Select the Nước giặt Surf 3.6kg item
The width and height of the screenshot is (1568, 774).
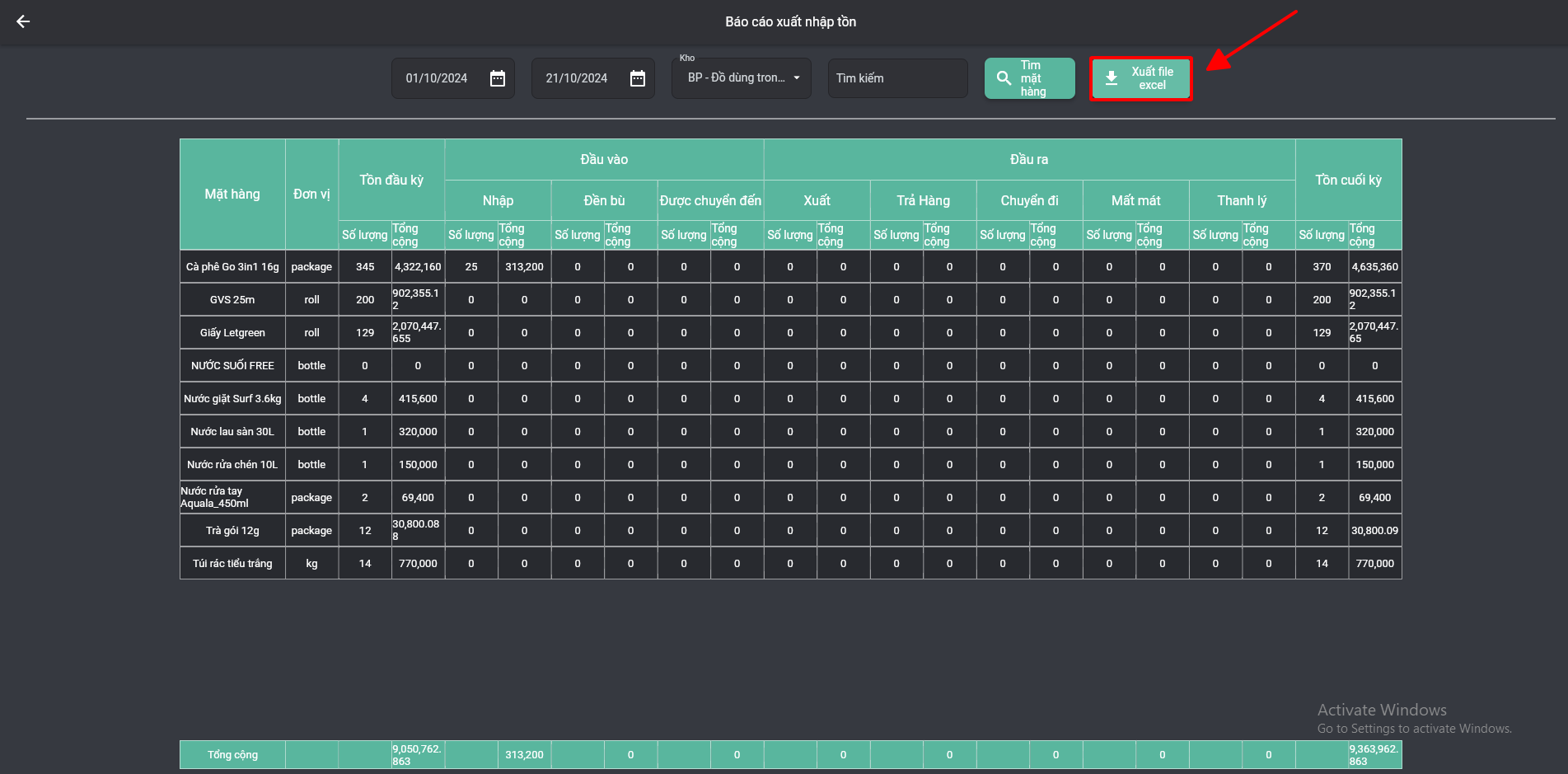pyautogui.click(x=232, y=399)
